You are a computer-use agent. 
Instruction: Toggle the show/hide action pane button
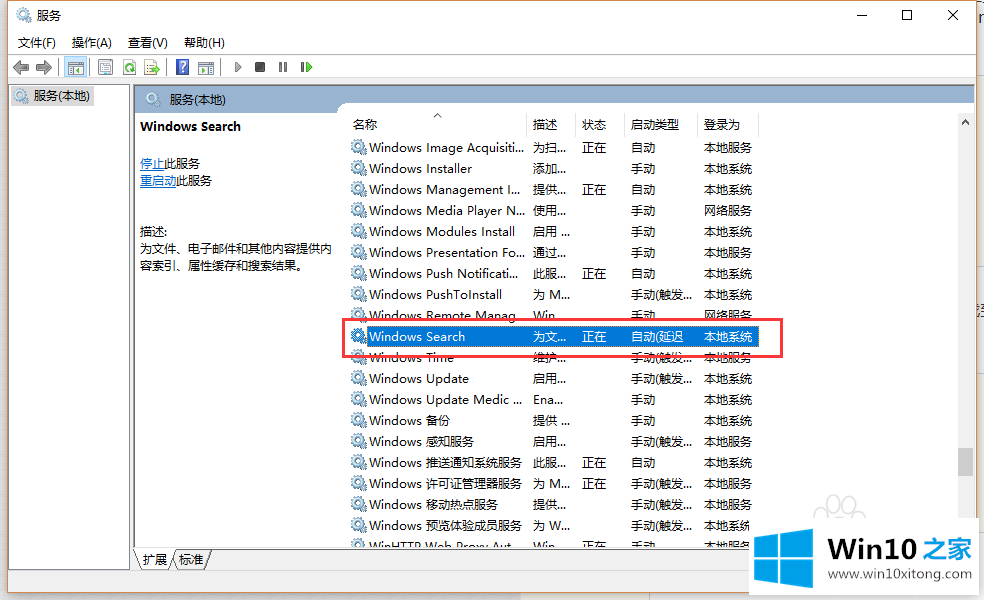click(205, 67)
